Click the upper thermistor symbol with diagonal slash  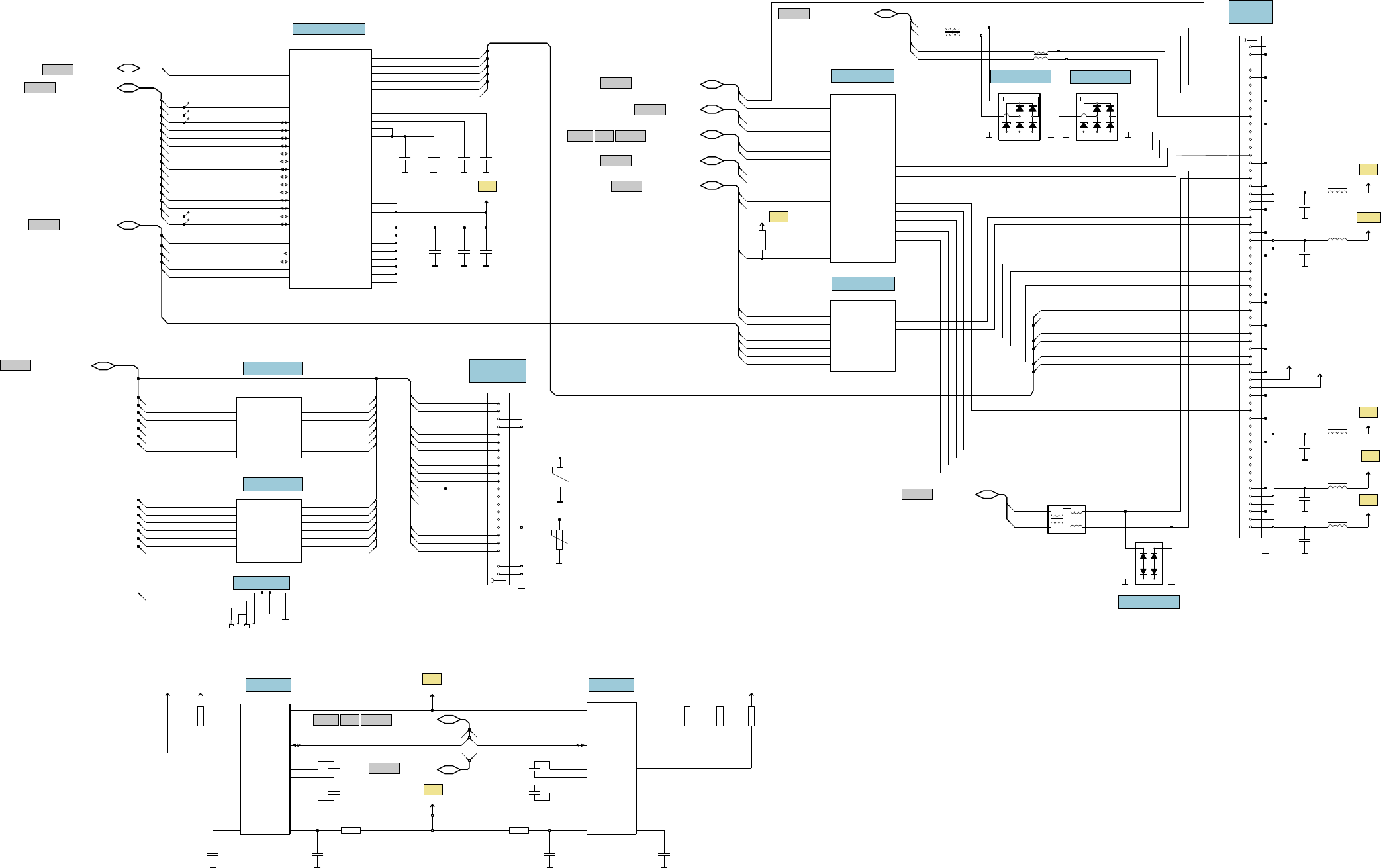click(x=560, y=477)
